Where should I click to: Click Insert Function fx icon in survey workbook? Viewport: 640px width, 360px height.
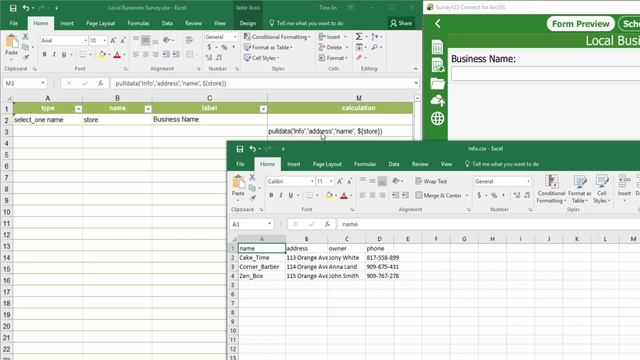(100, 83)
